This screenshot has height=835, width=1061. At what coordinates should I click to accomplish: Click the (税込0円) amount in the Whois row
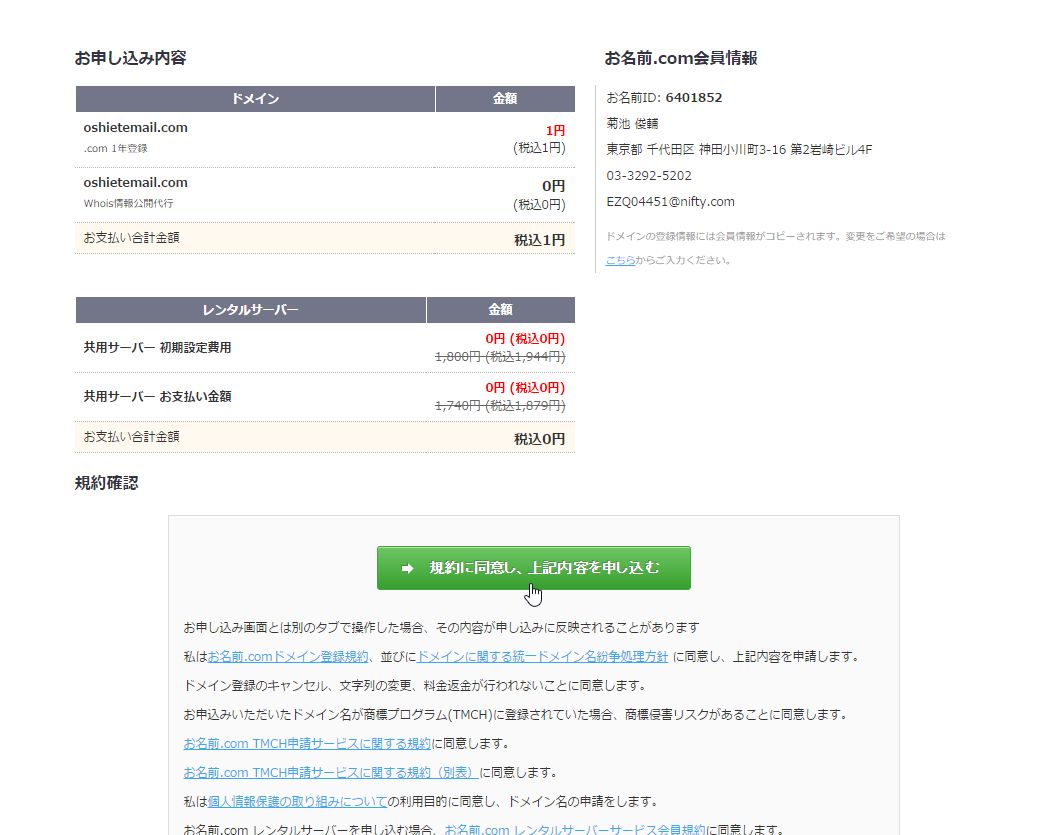(x=539, y=204)
